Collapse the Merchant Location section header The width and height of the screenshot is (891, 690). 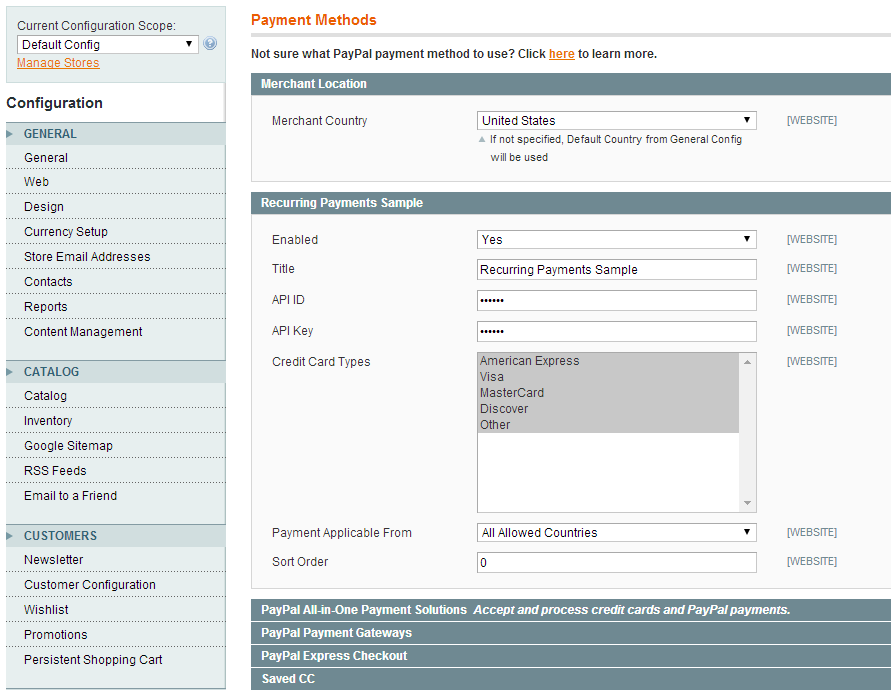(571, 84)
